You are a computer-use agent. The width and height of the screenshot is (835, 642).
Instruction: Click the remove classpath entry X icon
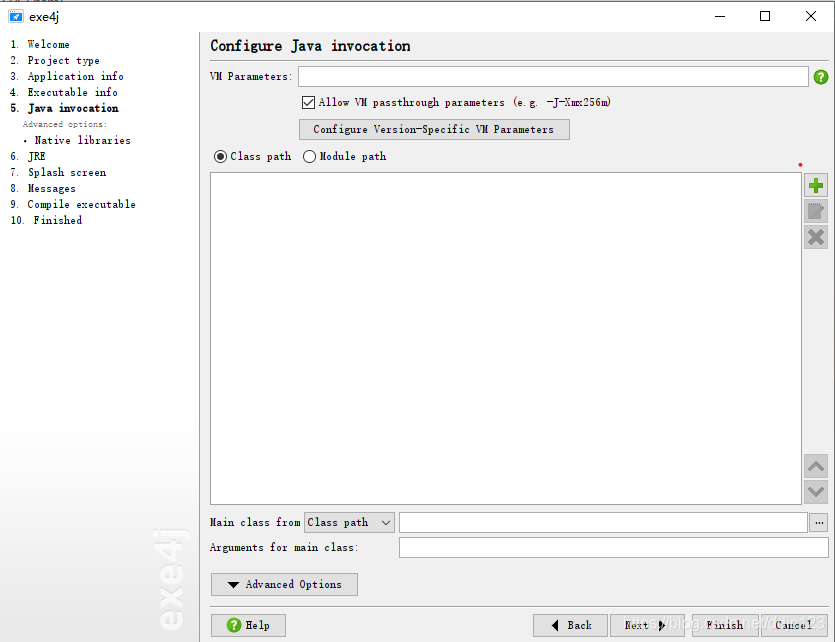tap(816, 237)
